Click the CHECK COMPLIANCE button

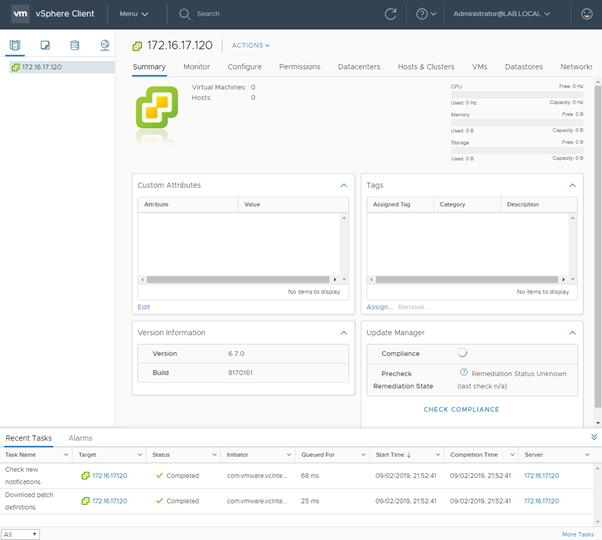click(x=461, y=410)
